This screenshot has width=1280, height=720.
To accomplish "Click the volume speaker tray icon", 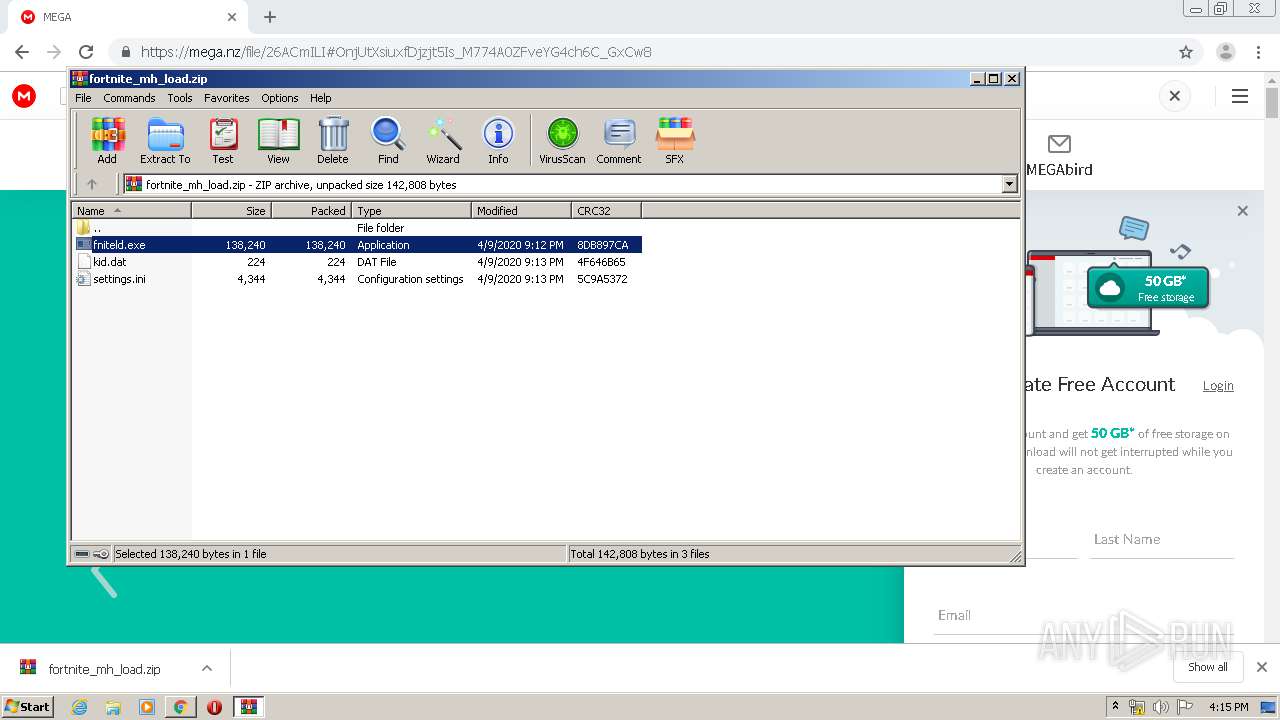I will 1161,707.
